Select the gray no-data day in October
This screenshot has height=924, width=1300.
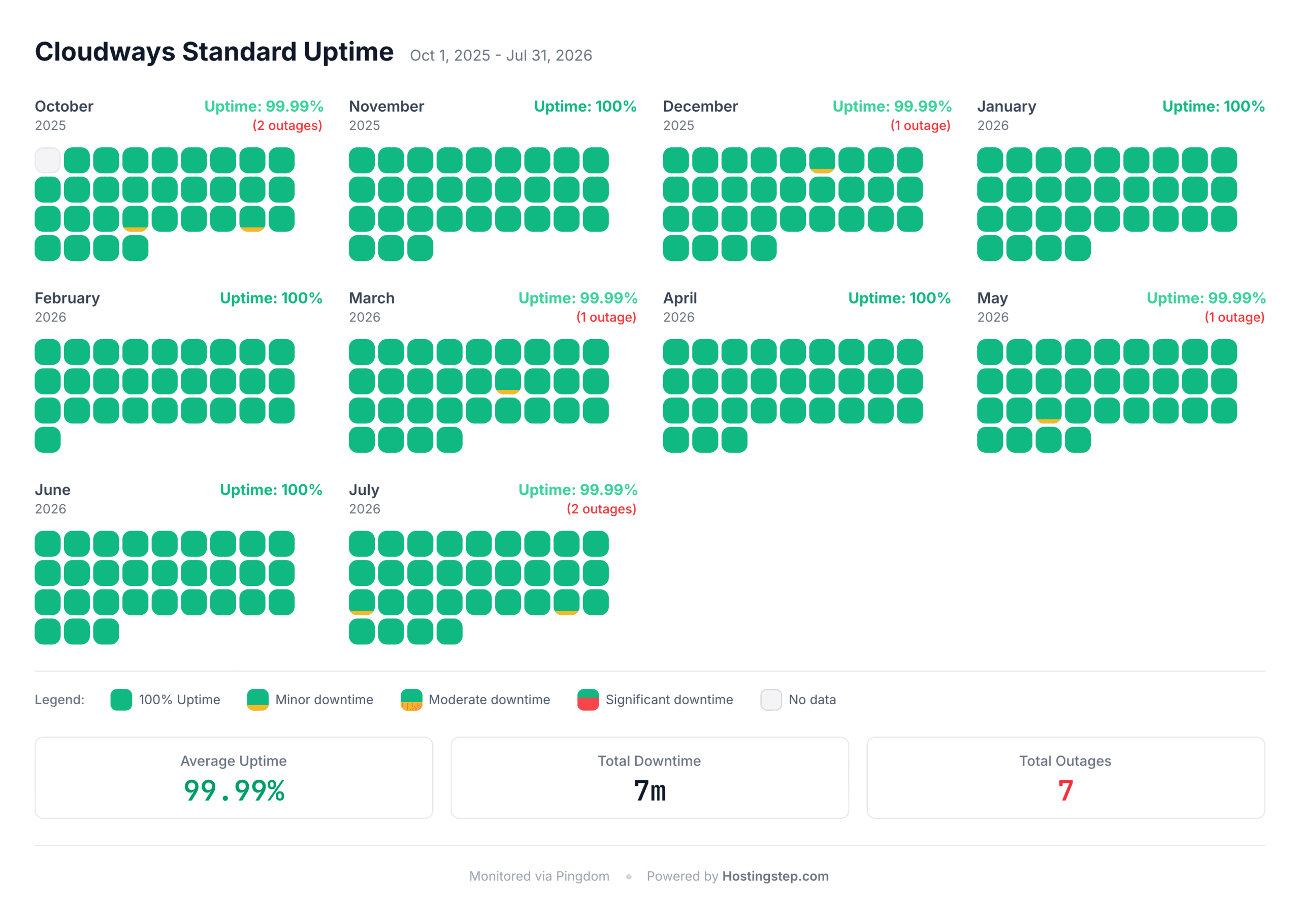[48, 160]
